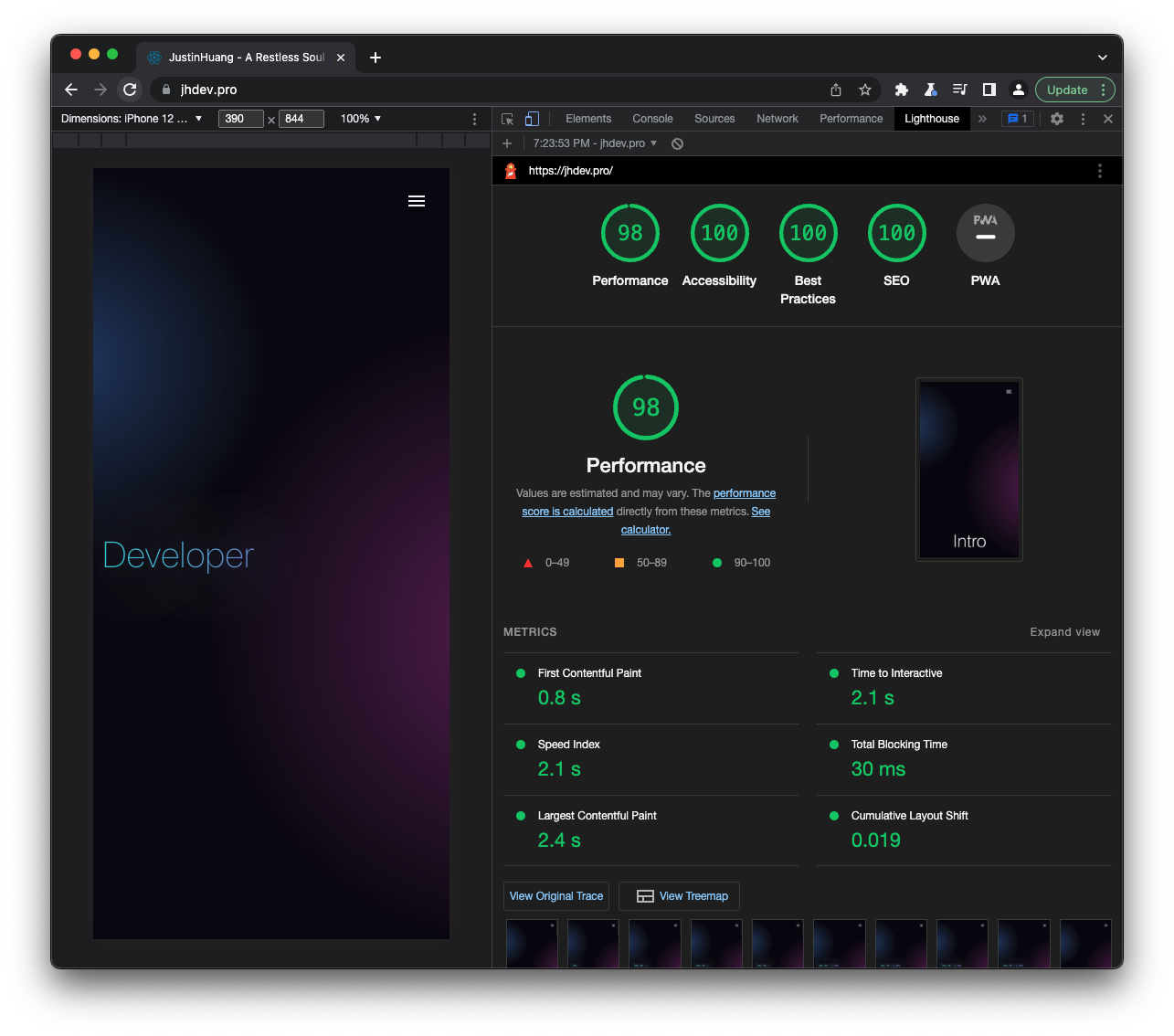This screenshot has height=1036, width=1174.
Task: Click the viewport height field 844
Action: pyautogui.click(x=301, y=119)
